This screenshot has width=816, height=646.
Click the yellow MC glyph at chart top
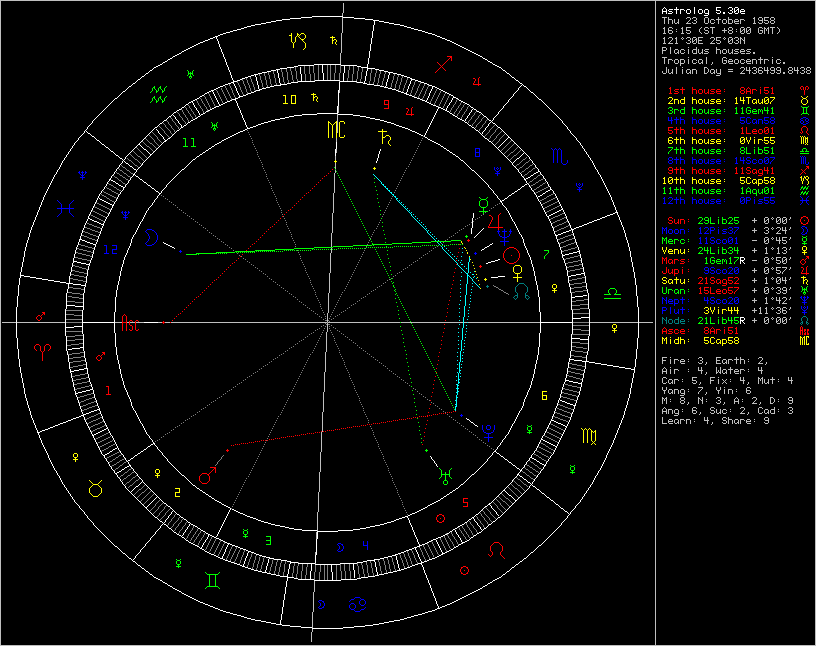tap(334, 130)
